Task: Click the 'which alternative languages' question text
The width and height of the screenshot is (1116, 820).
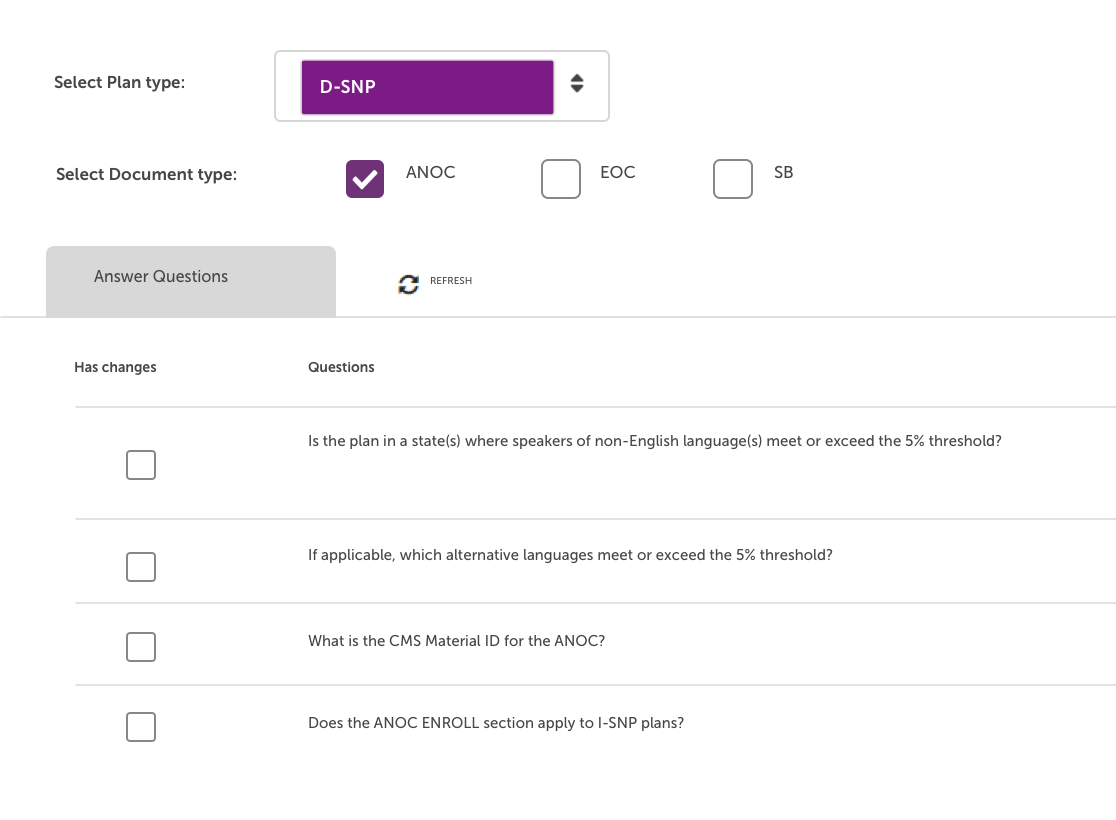Action: tap(570, 555)
